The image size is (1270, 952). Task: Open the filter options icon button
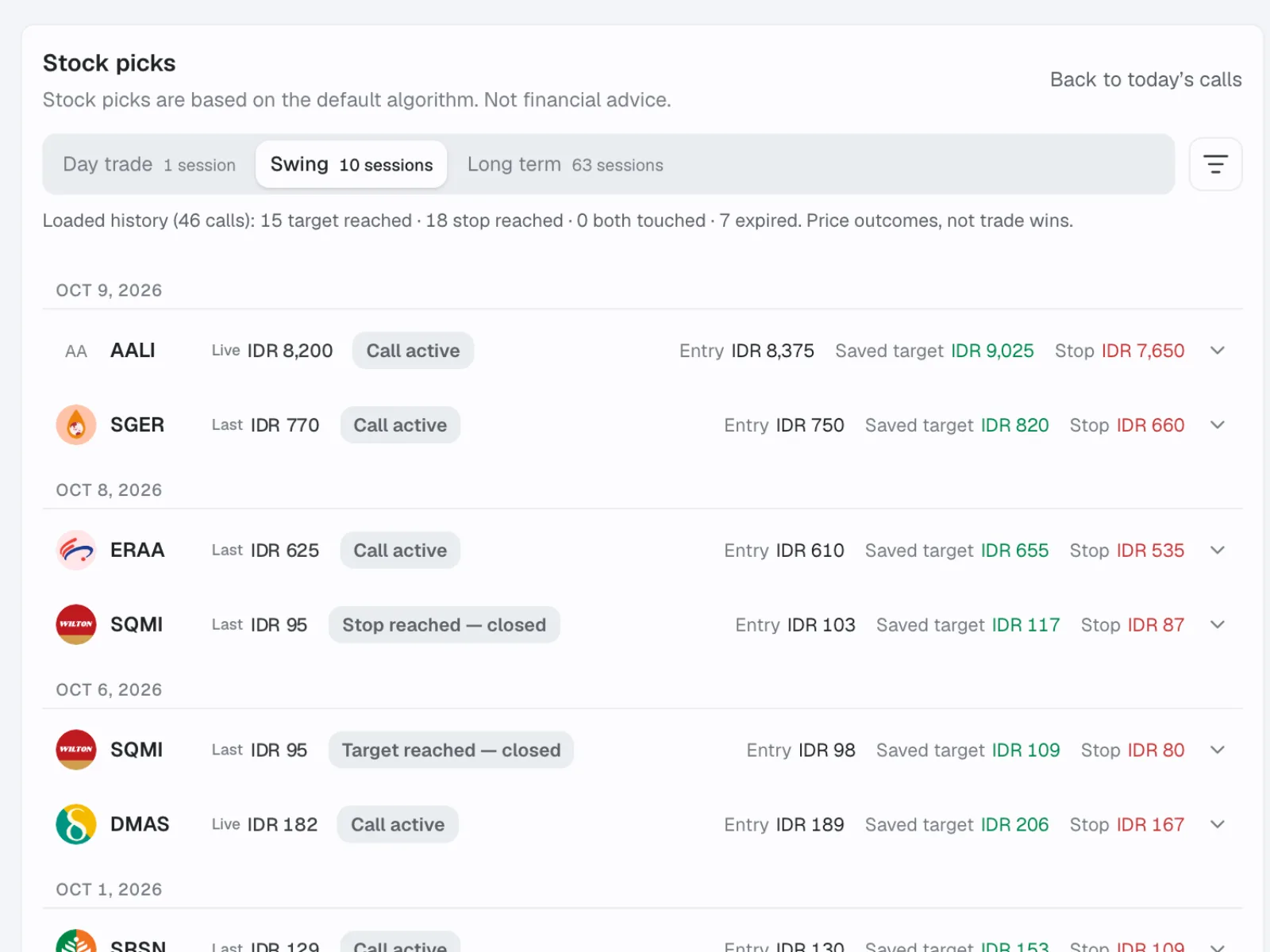[1215, 164]
